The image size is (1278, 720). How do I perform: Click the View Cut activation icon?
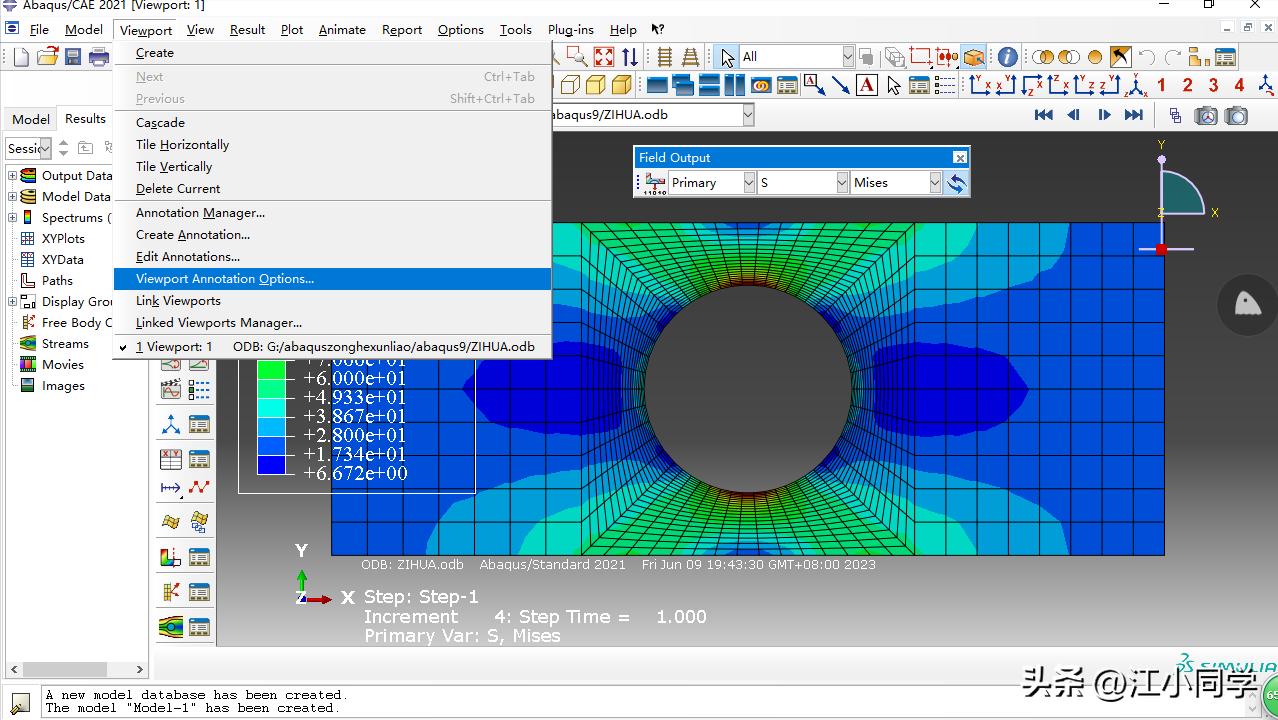171,557
